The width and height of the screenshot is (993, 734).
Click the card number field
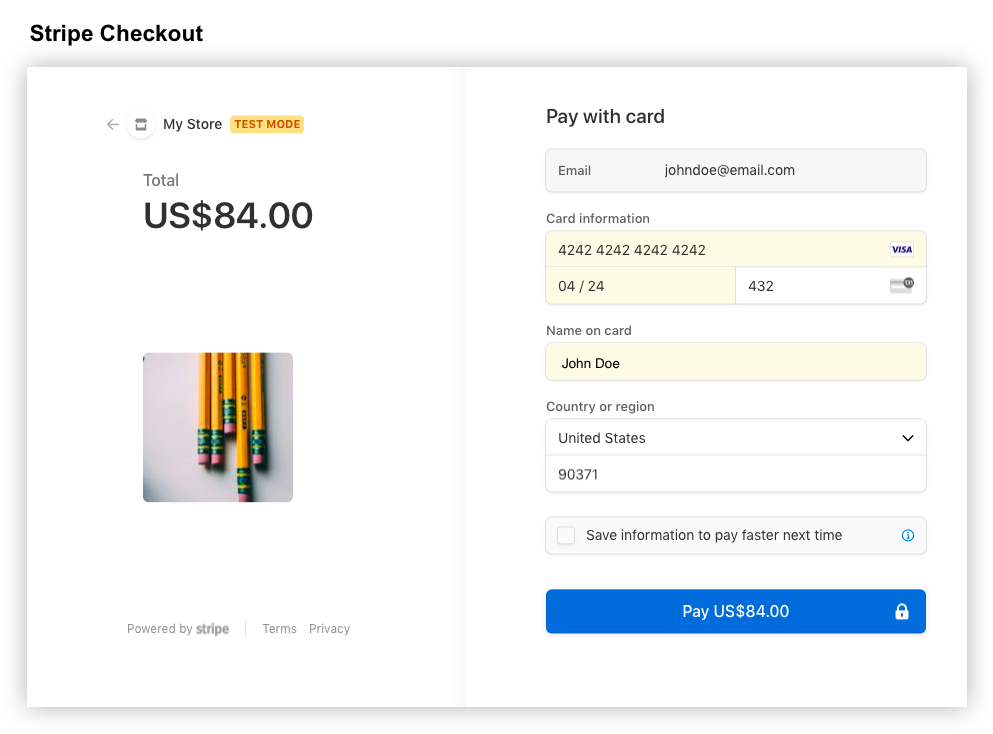click(736, 250)
